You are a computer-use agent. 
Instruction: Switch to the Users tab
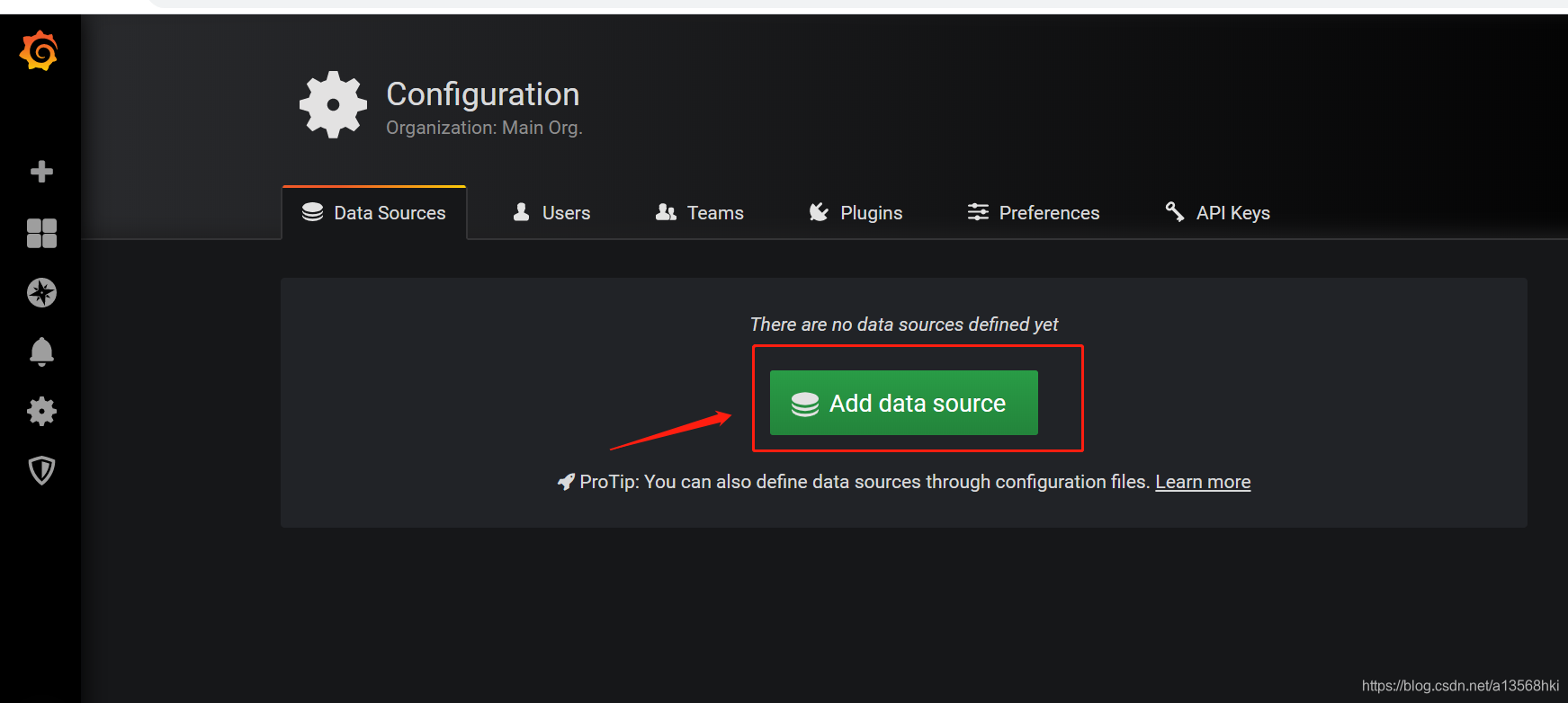pos(551,213)
